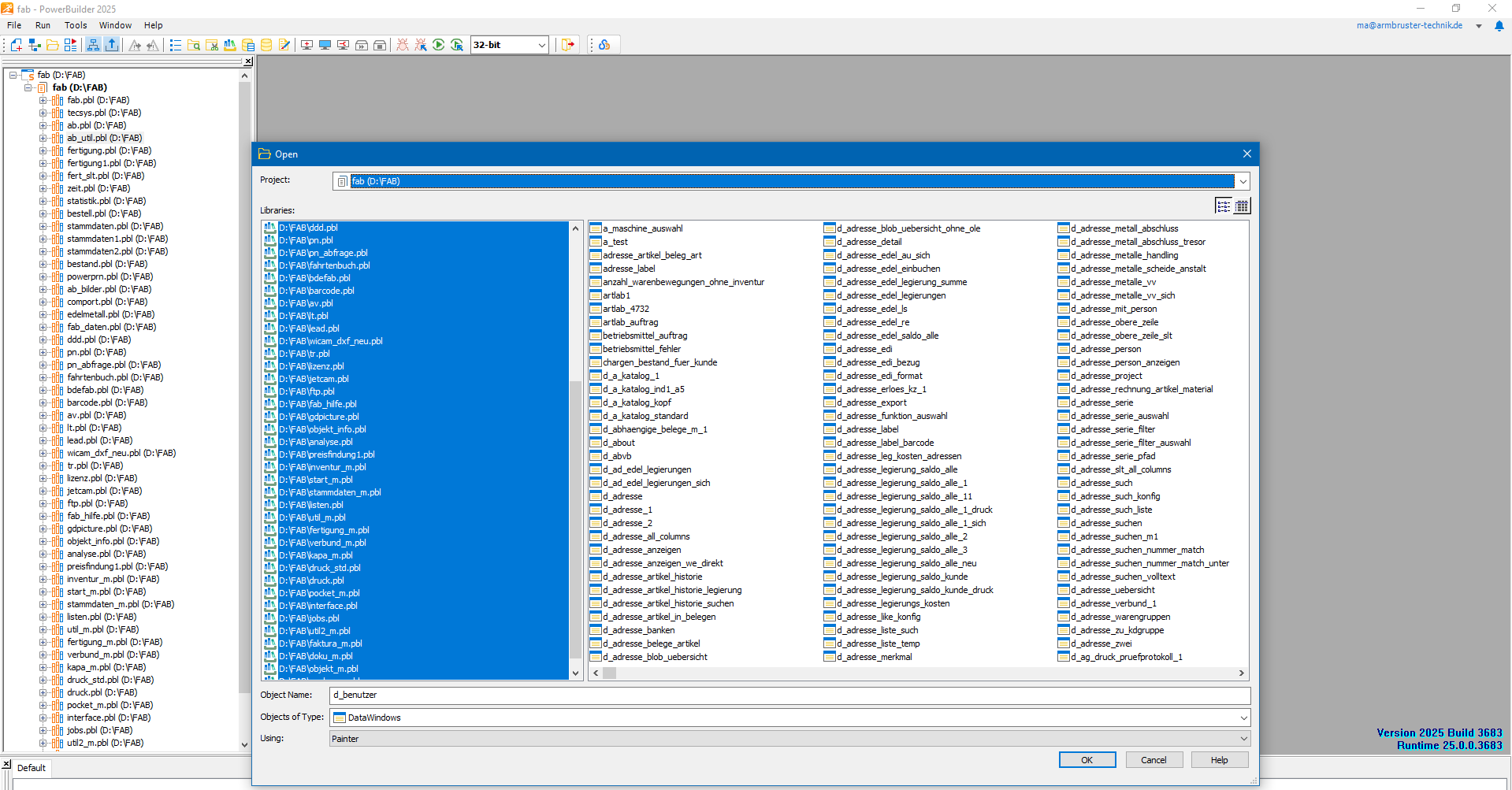Screen dimensions: 1512x790
Task: Click the Skip operation toolbar icon
Action: [x=361, y=45]
